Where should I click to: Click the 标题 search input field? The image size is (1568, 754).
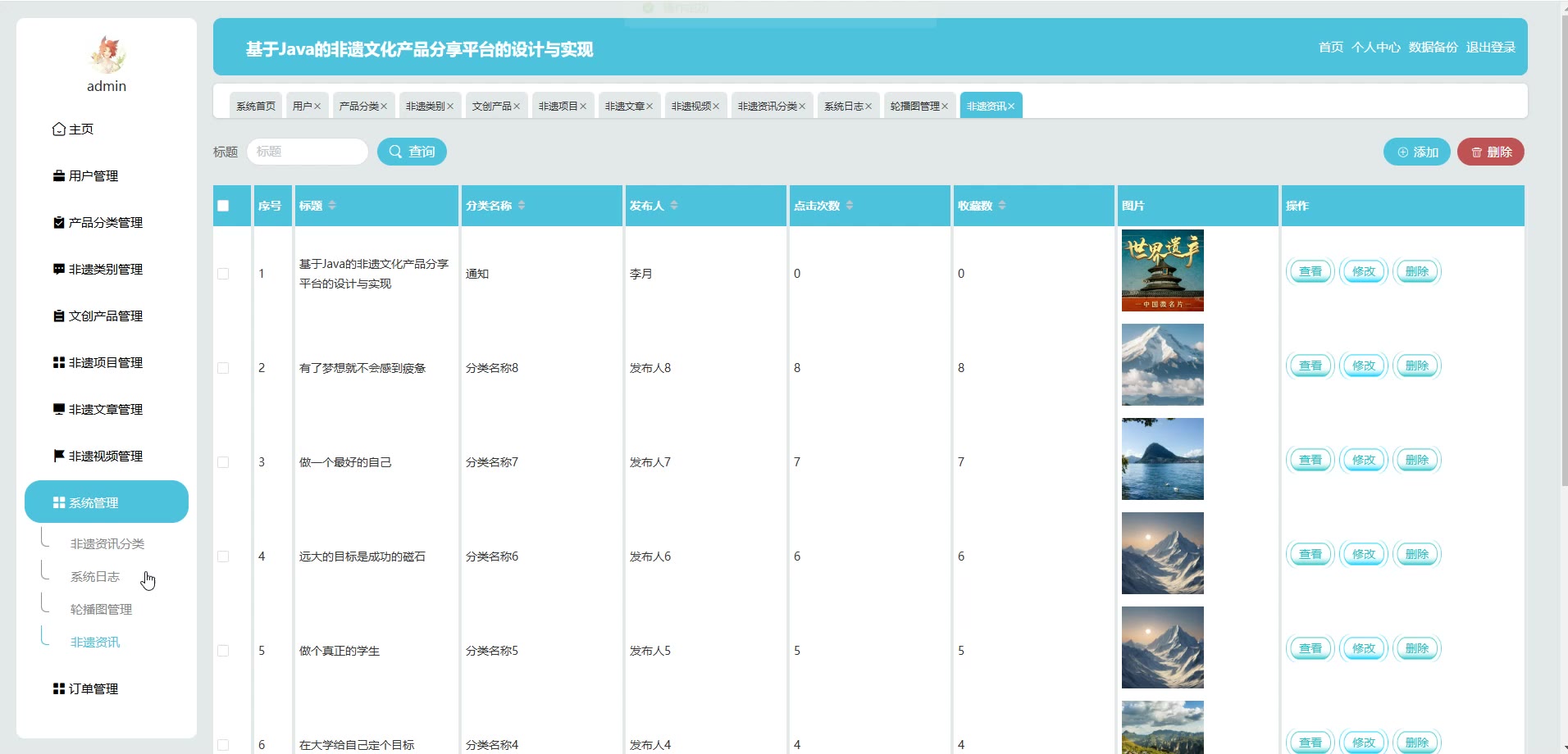tap(308, 152)
